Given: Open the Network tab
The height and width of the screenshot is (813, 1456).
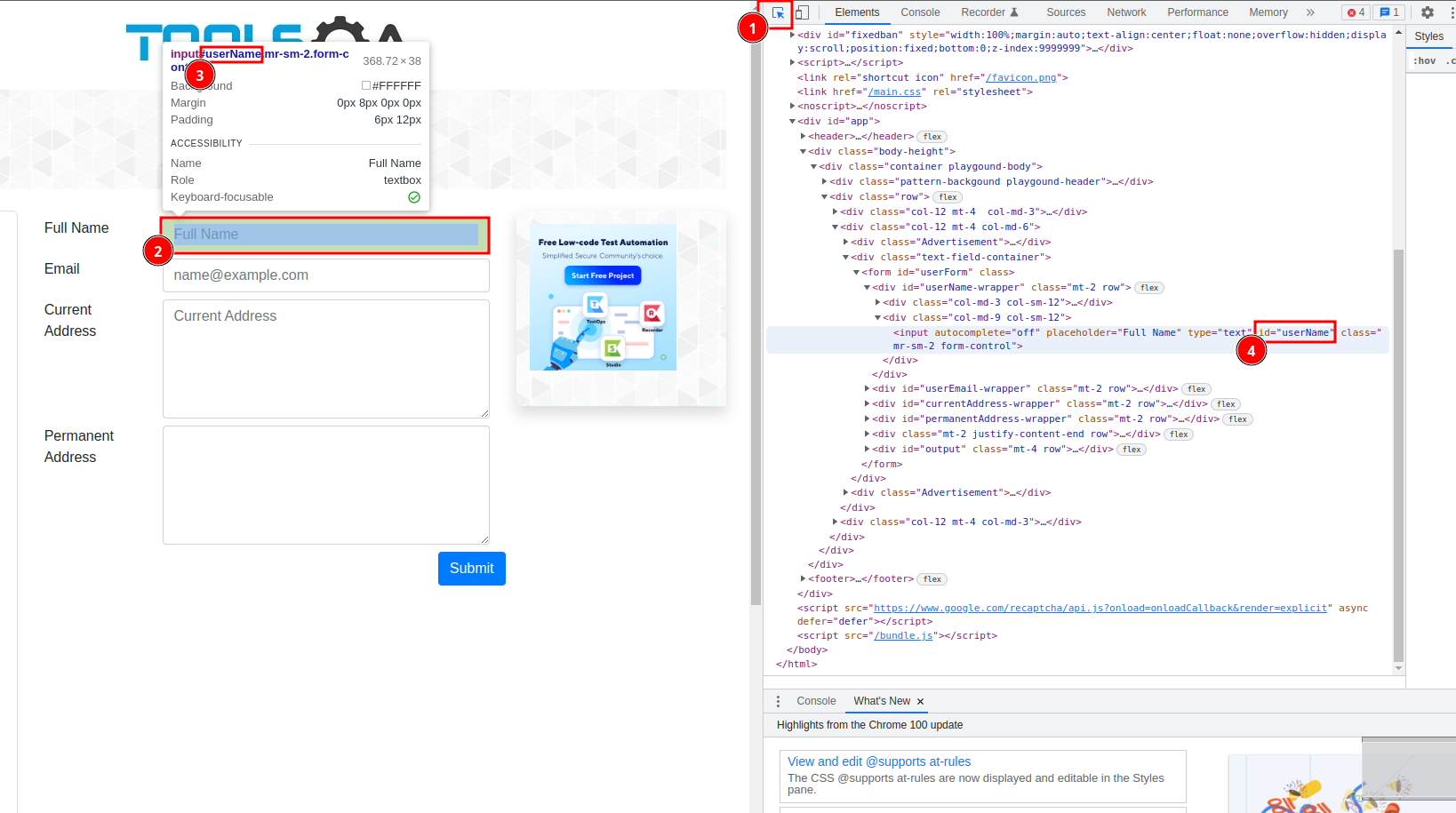Looking at the screenshot, I should [x=1126, y=12].
